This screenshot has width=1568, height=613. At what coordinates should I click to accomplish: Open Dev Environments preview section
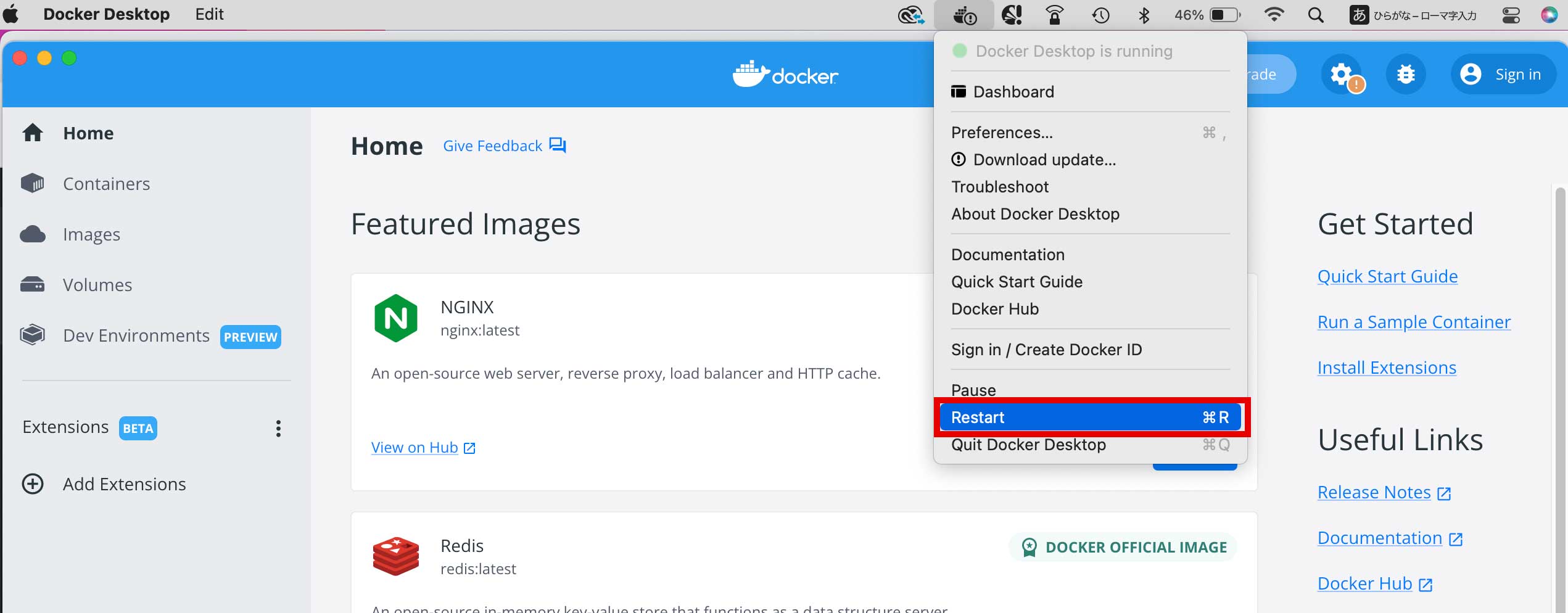(136, 335)
